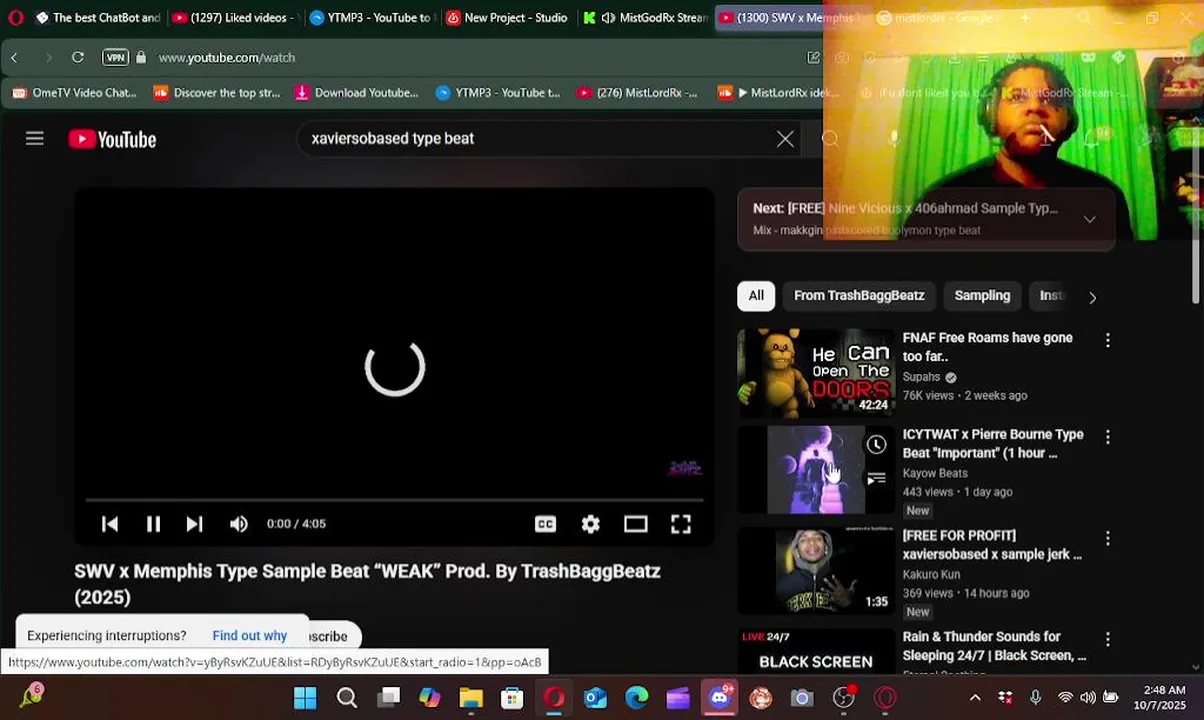Screen dimensions: 1204x720
Task: Open more options for xaviersobased sample jerk video
Action: 1107,539
